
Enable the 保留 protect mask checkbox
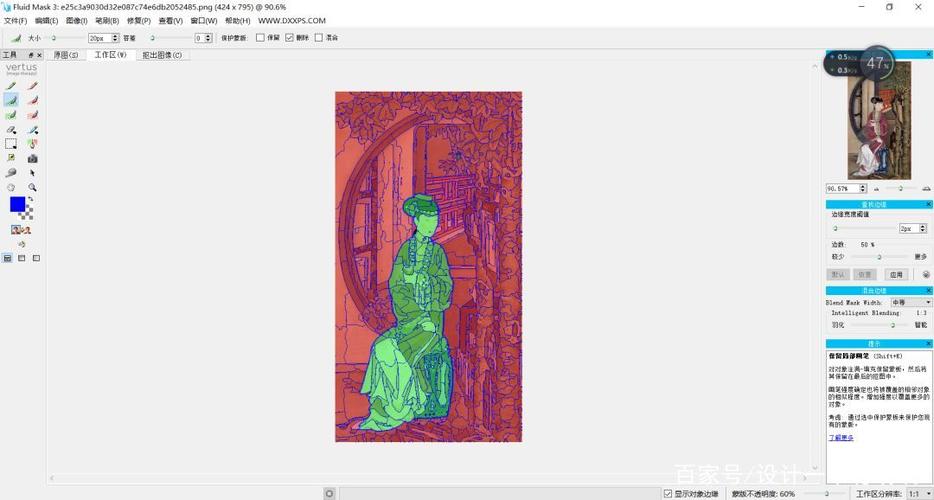261,38
